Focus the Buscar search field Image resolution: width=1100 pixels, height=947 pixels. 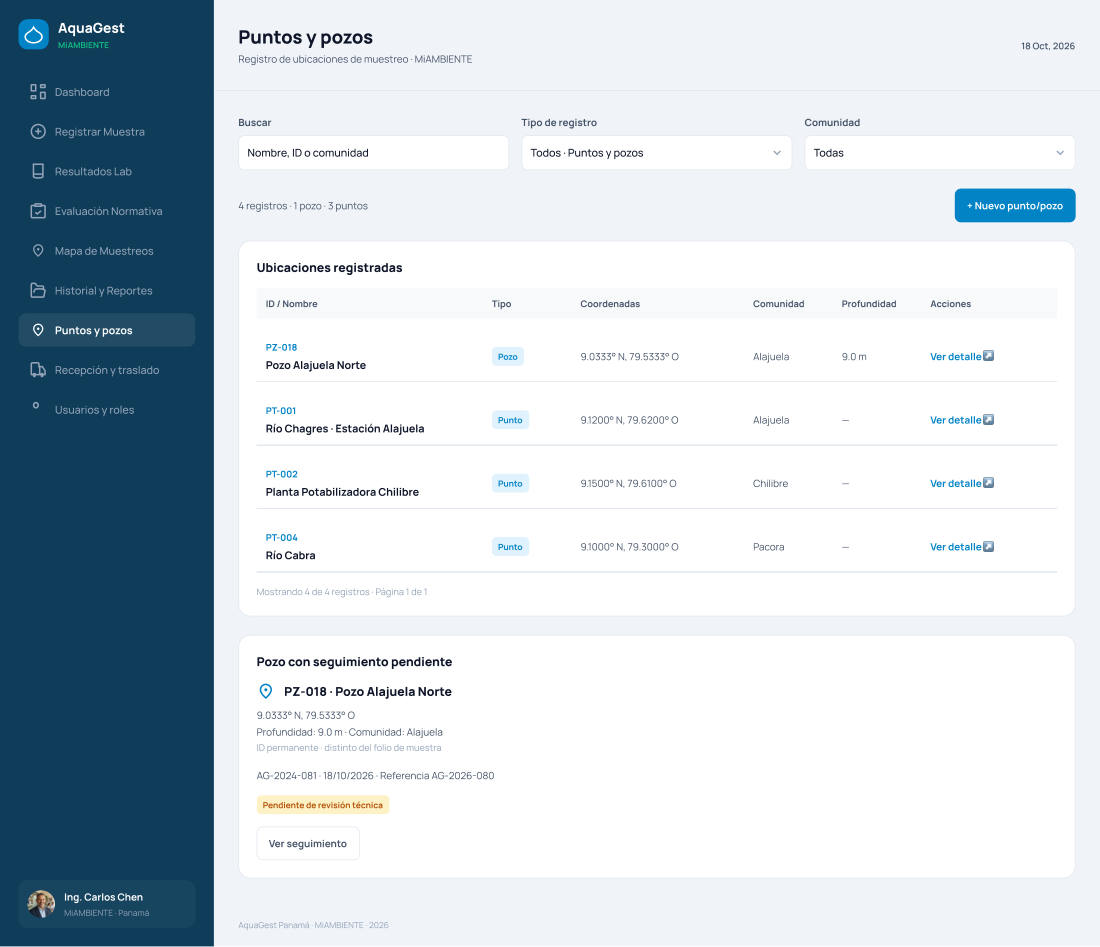(x=373, y=153)
